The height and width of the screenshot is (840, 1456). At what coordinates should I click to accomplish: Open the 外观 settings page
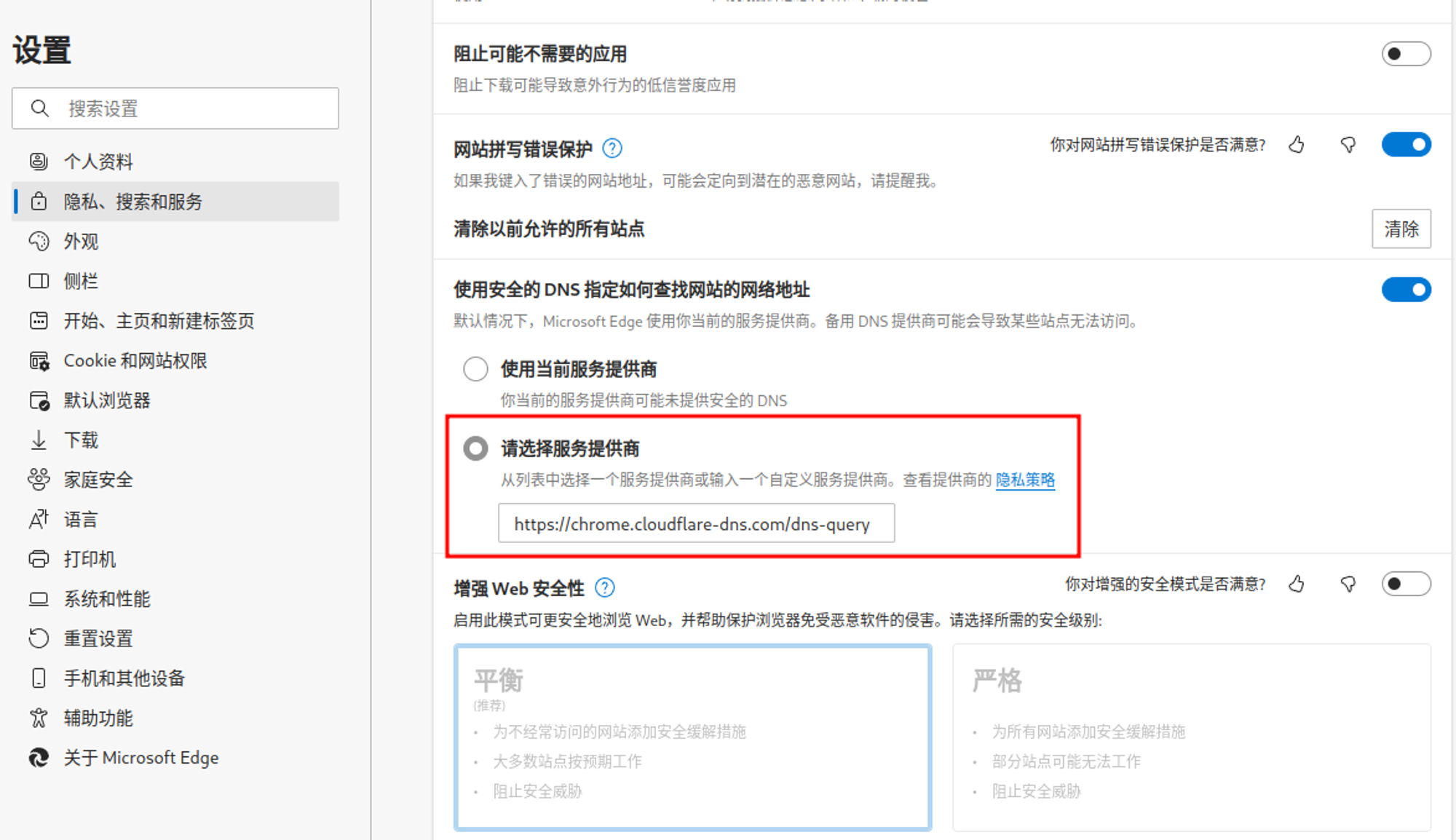point(81,241)
